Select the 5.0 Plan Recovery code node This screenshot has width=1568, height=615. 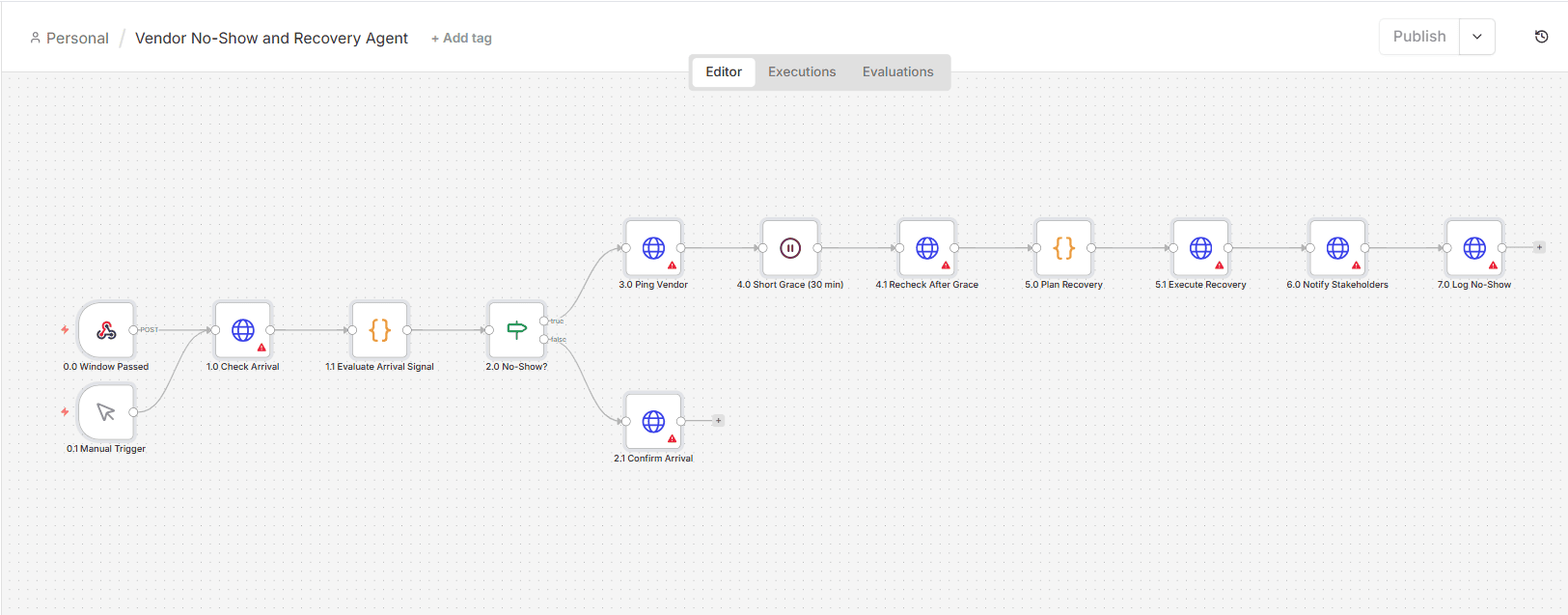(1064, 248)
